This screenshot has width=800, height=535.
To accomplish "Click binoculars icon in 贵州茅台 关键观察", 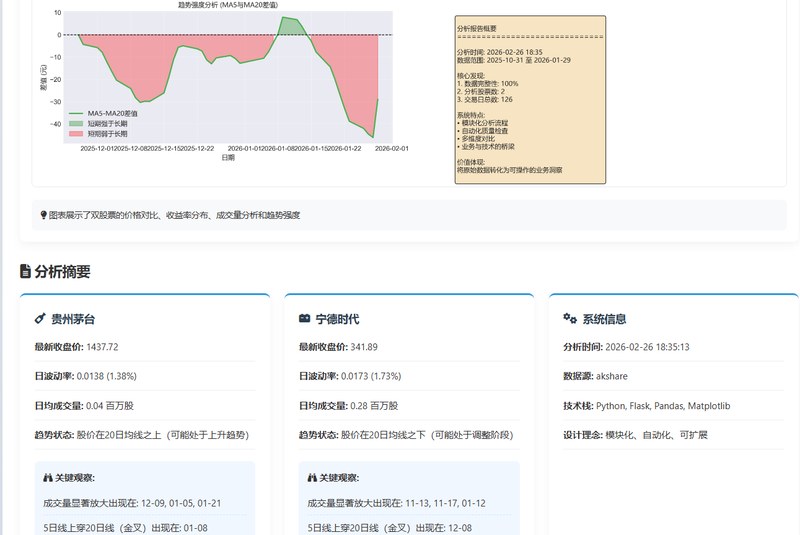I will pos(50,478).
